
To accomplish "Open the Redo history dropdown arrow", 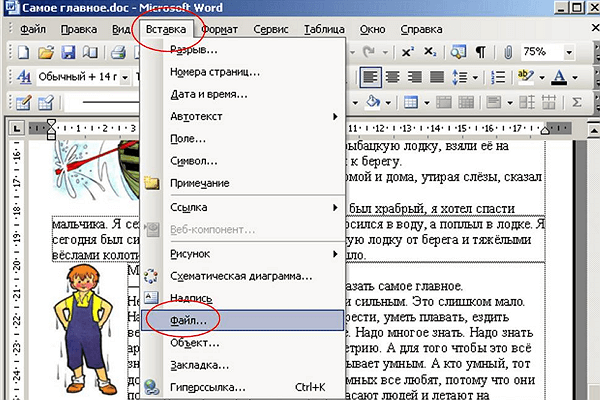I will tap(385, 52).
